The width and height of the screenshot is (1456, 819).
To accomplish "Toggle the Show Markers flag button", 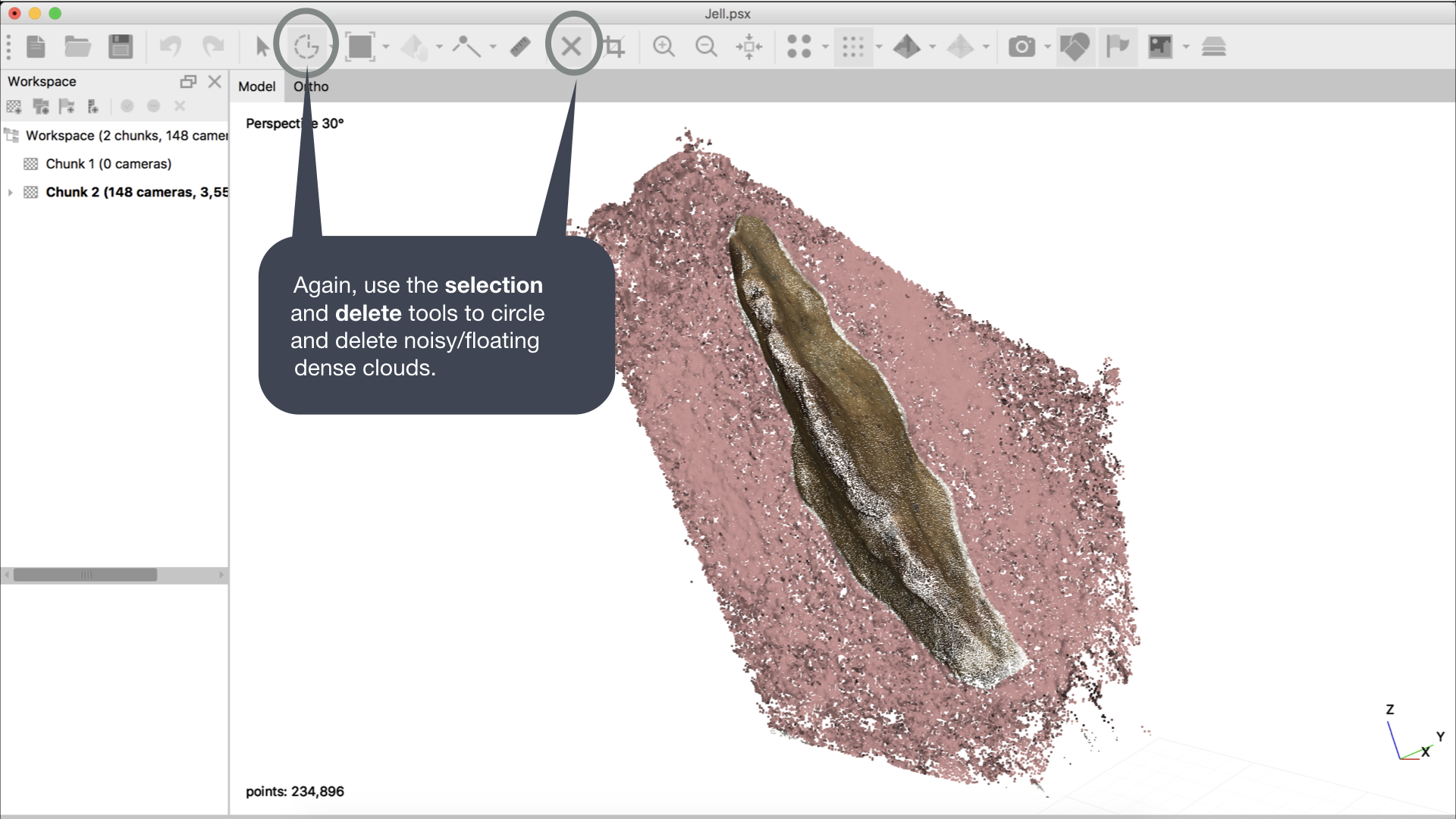I will point(1117,47).
